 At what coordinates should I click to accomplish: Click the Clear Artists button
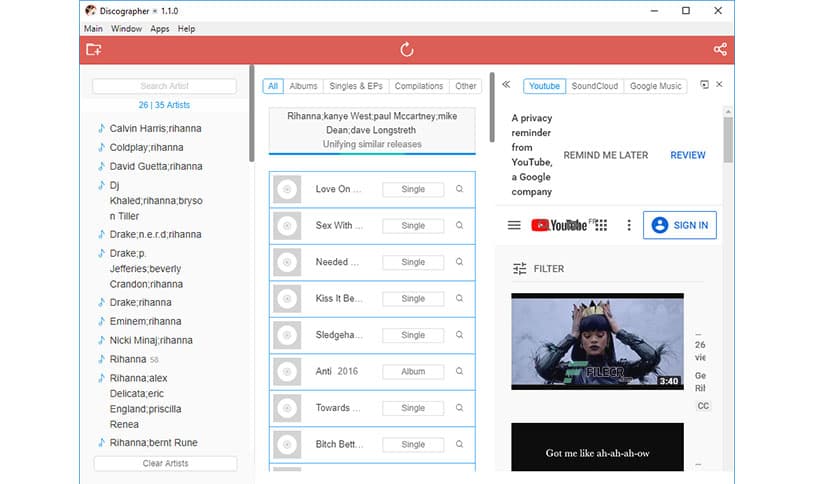point(165,463)
